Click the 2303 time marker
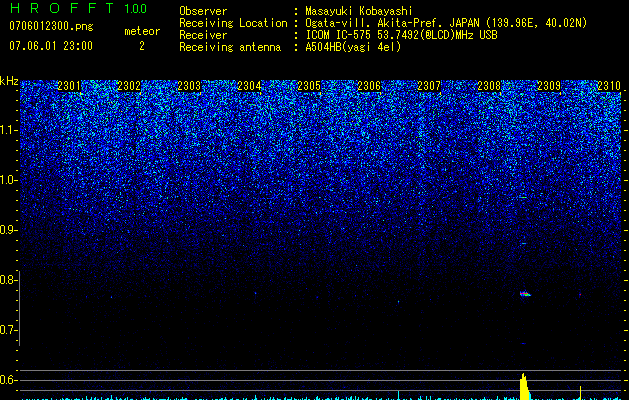Viewport: 629px width, 400px height. point(189,86)
